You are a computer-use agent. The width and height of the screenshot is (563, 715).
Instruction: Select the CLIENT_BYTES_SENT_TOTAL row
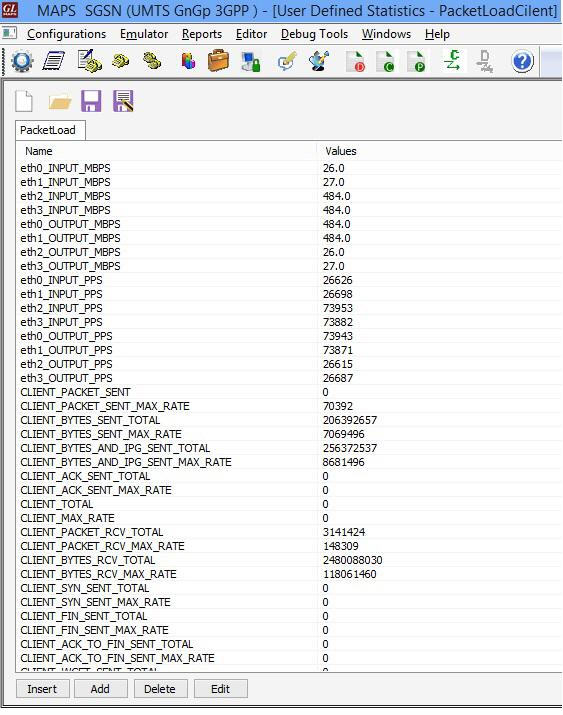click(x=289, y=420)
